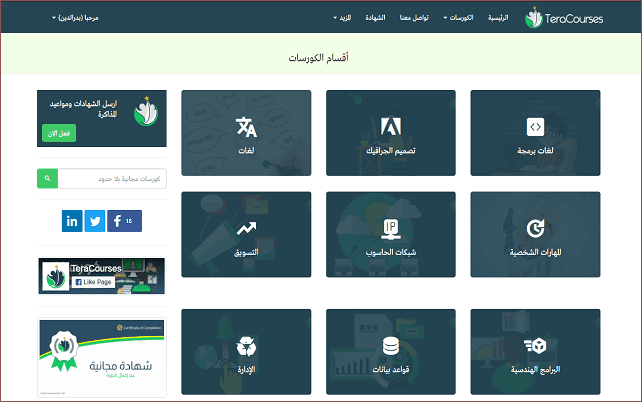Viewport: 642px width, 402px height.
Task: Open the Adobe graphic design category icon
Action: click(390, 127)
